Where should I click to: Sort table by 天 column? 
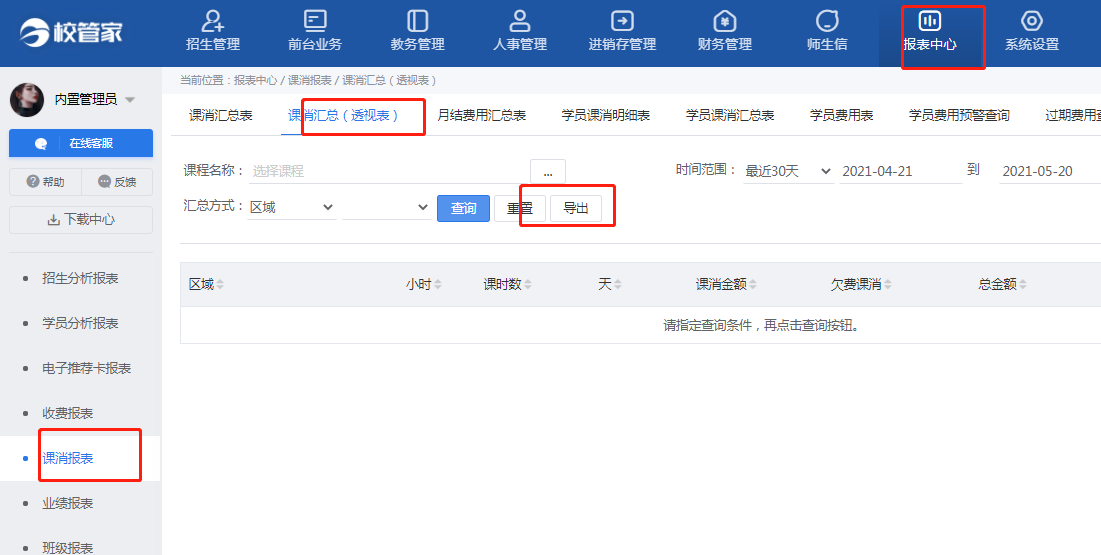[x=609, y=285]
